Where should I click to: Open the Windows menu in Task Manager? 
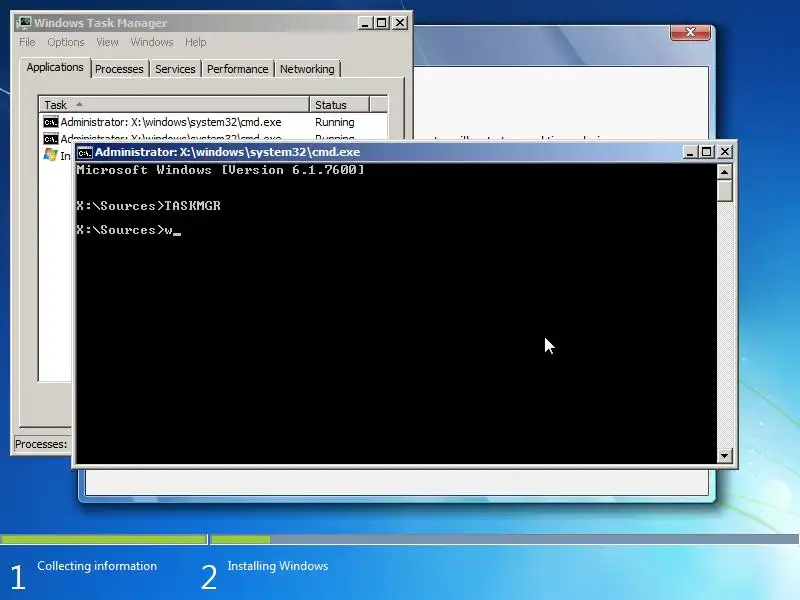point(152,42)
